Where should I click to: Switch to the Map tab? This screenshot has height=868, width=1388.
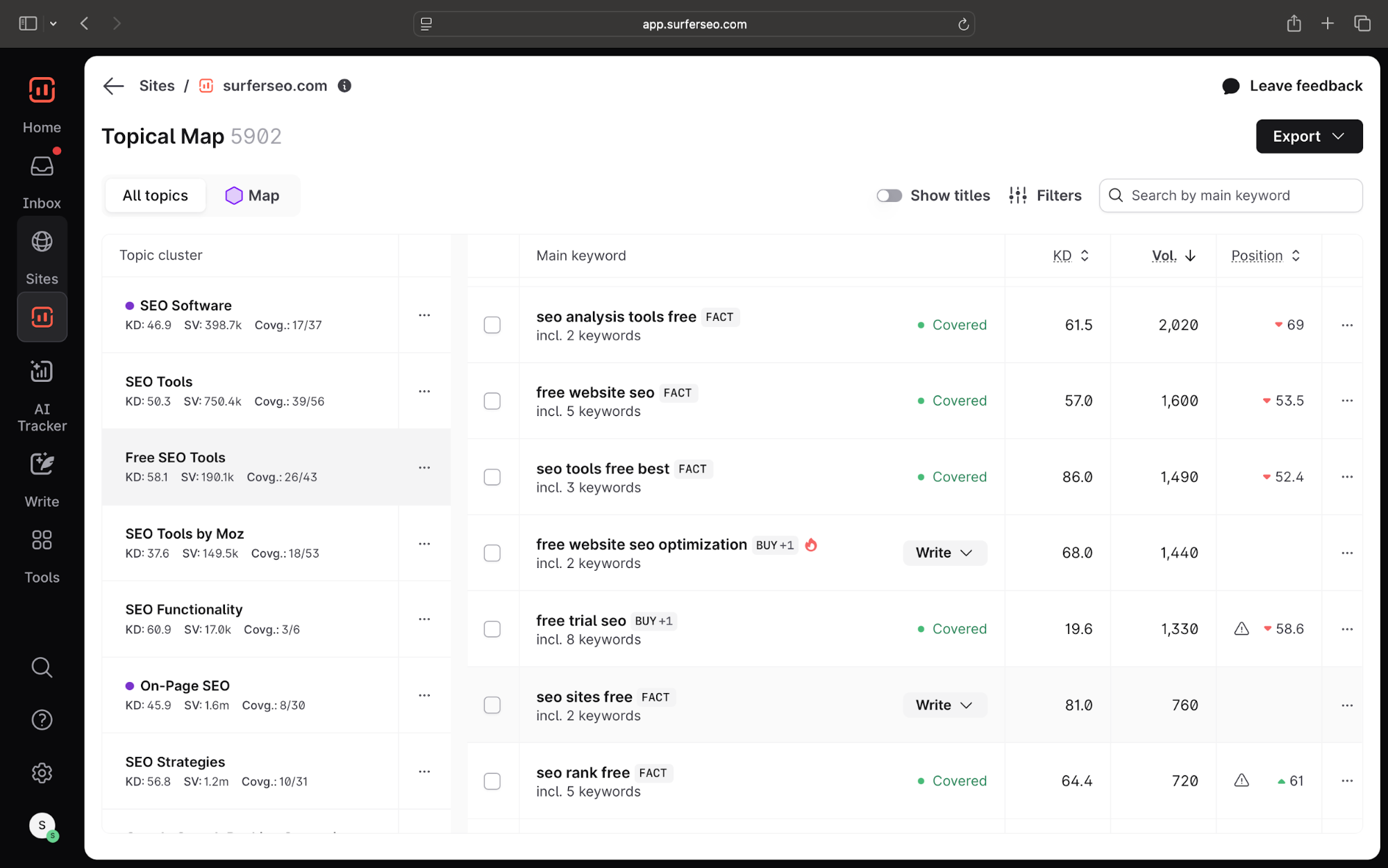(253, 196)
